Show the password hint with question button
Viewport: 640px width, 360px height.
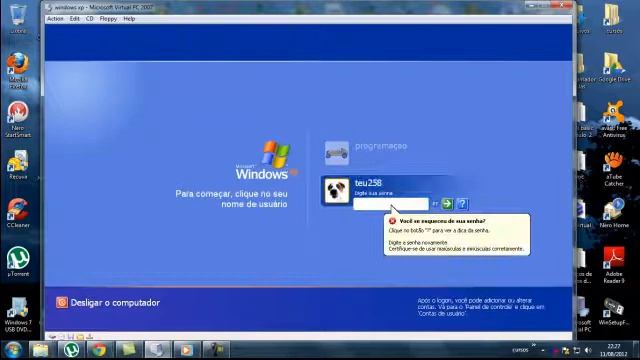point(462,204)
